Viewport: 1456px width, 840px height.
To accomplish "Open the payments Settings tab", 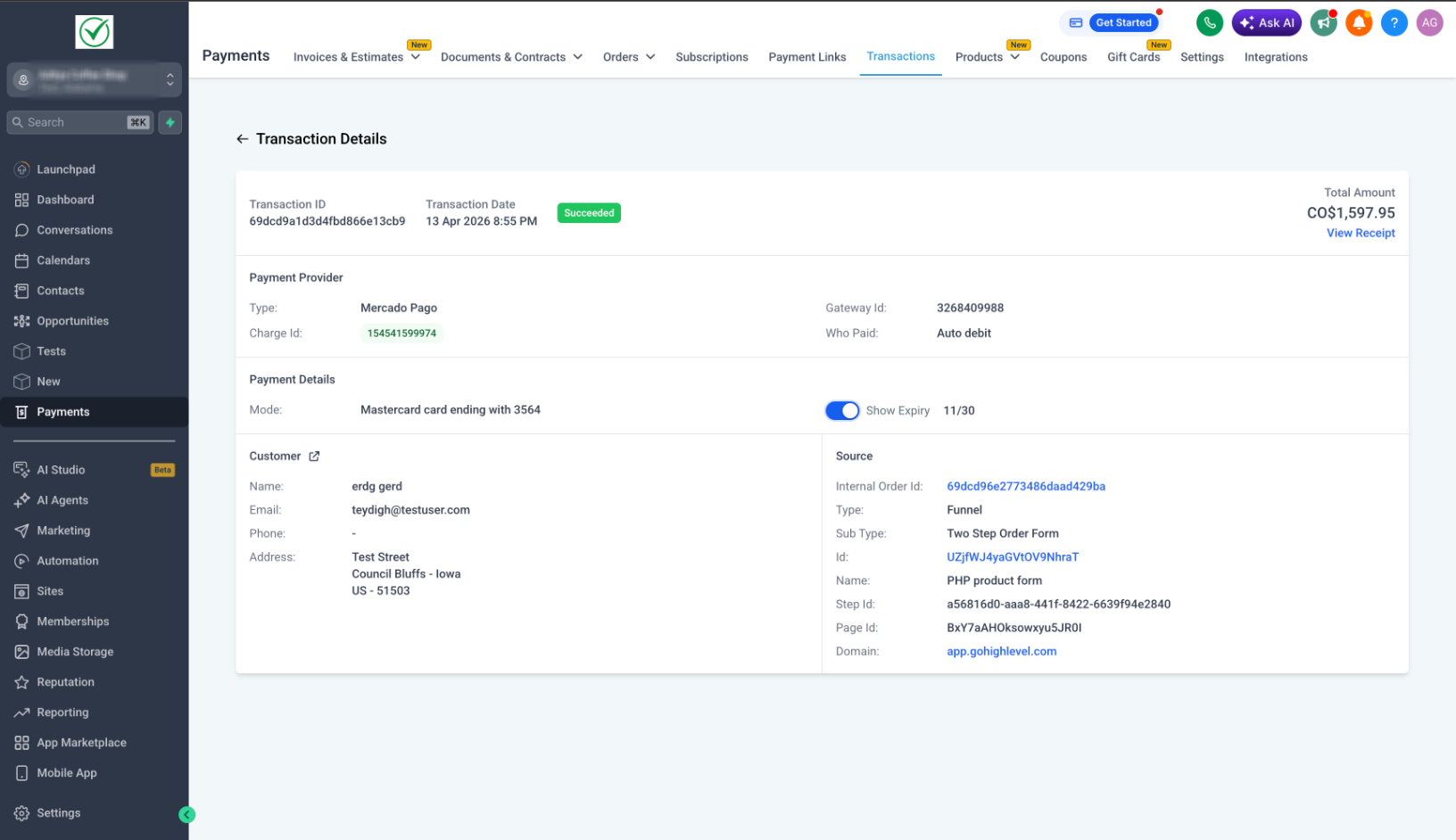I will (x=1202, y=57).
